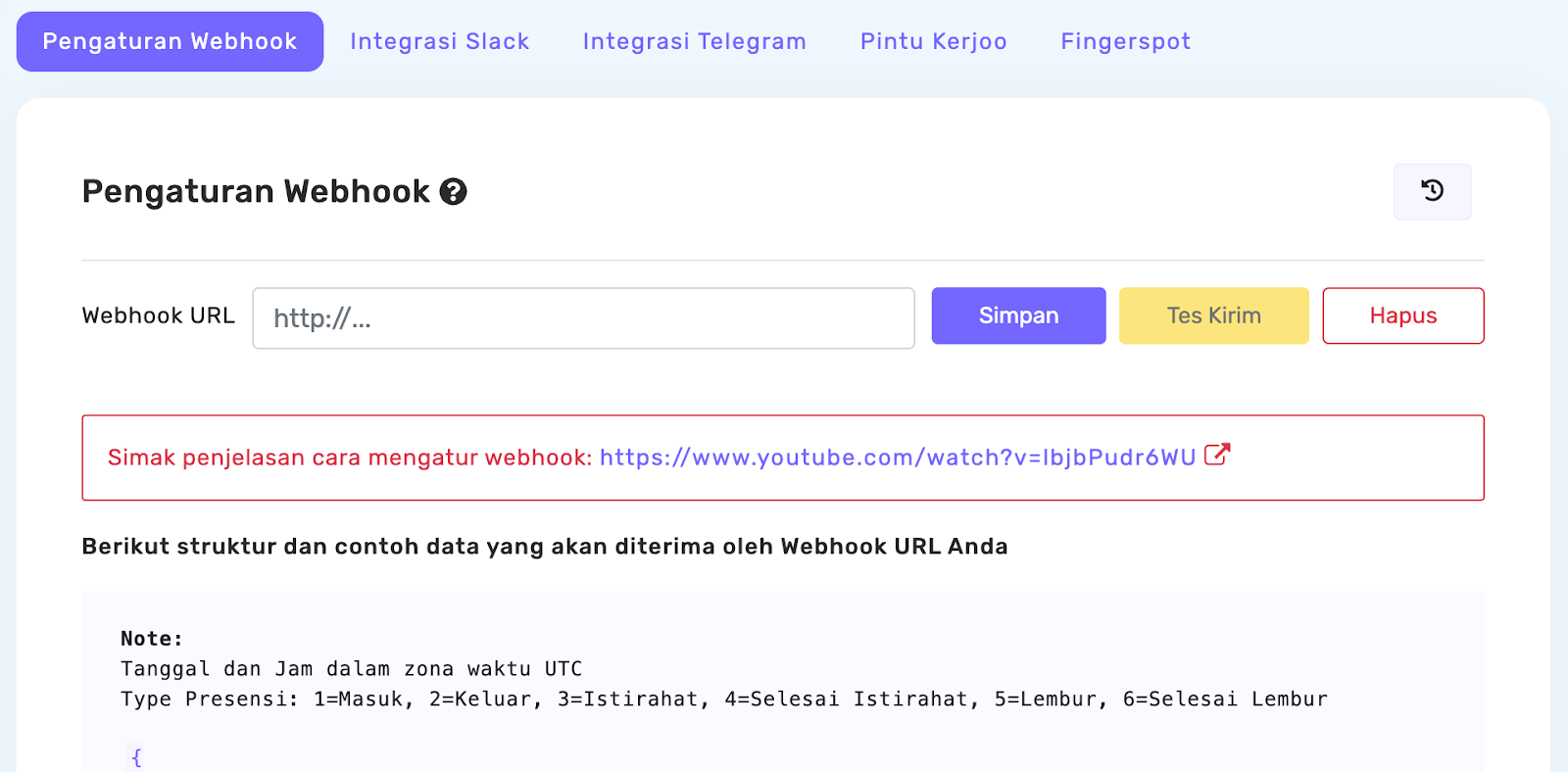Click the opening curly brace in the code
The image size is (1568, 772).
pyautogui.click(x=136, y=757)
